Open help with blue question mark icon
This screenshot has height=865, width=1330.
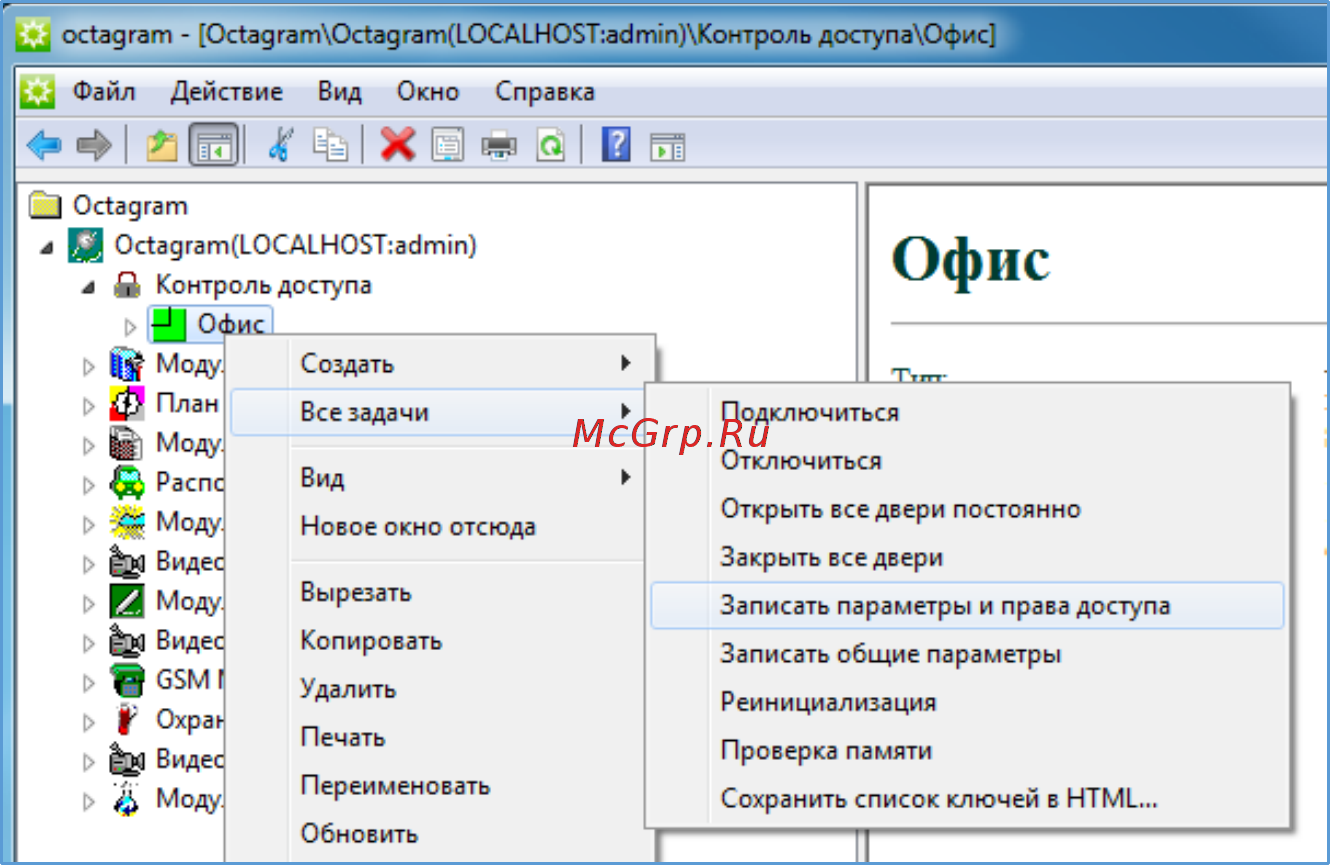pyautogui.click(x=616, y=146)
